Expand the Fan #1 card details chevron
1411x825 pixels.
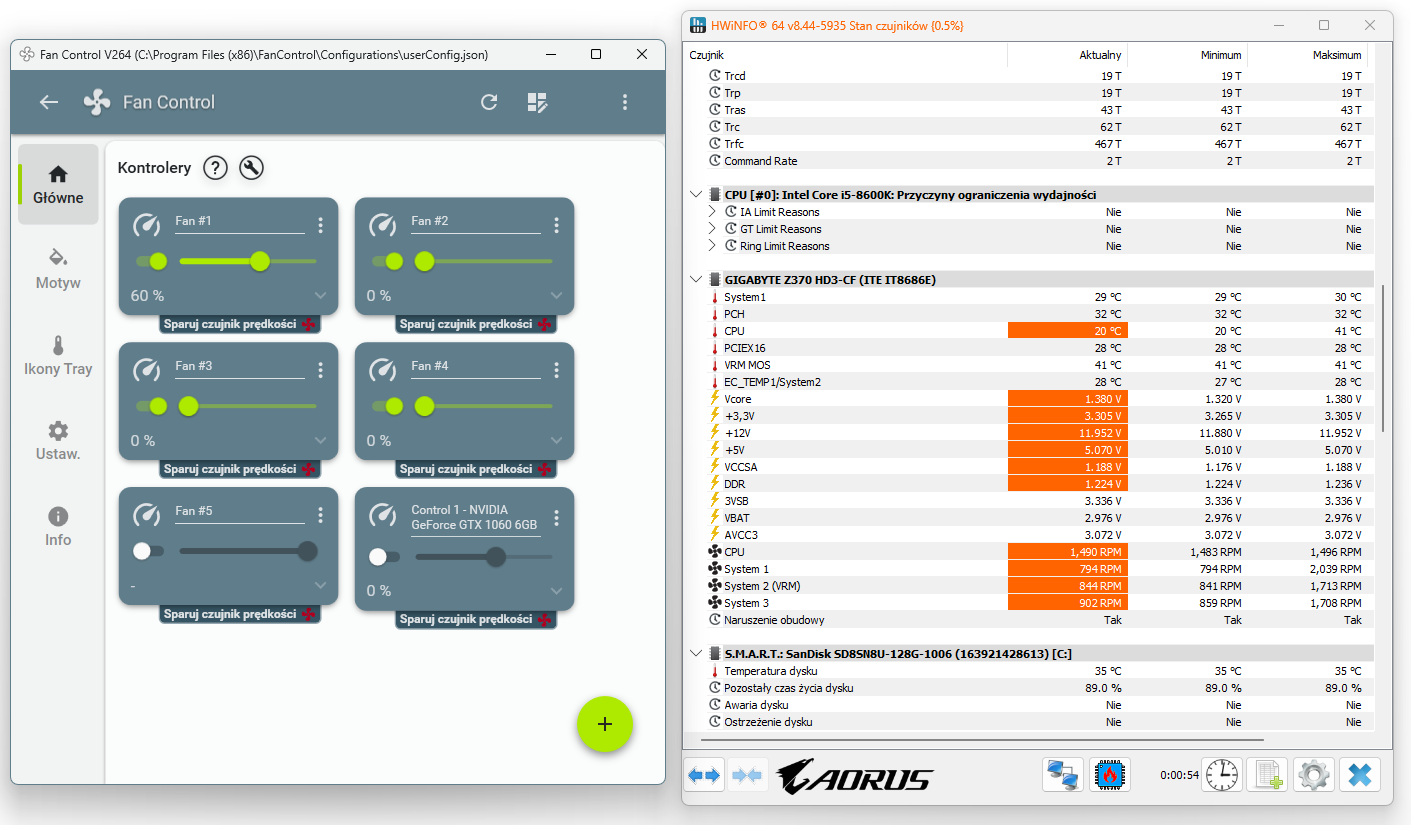click(x=321, y=296)
